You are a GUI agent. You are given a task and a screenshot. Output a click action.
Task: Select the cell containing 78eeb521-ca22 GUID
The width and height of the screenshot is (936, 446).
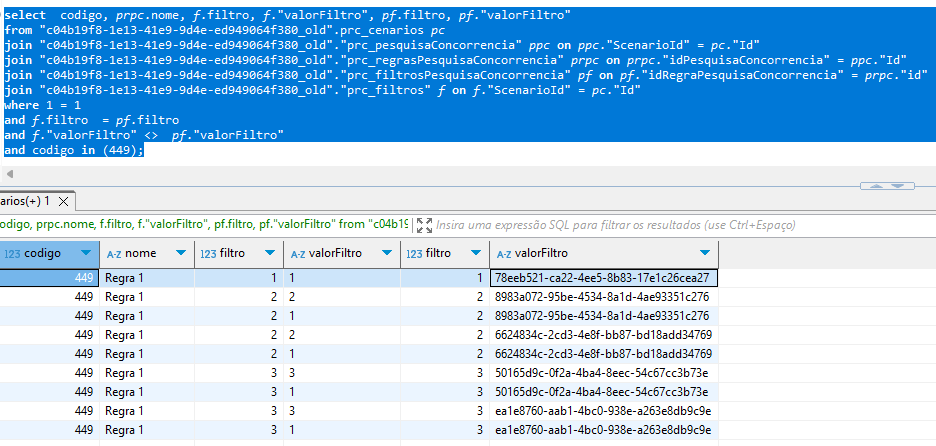pos(602,278)
